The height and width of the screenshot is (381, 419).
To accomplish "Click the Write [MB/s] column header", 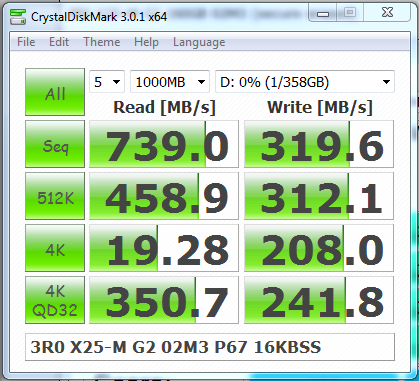I will tap(319, 107).
